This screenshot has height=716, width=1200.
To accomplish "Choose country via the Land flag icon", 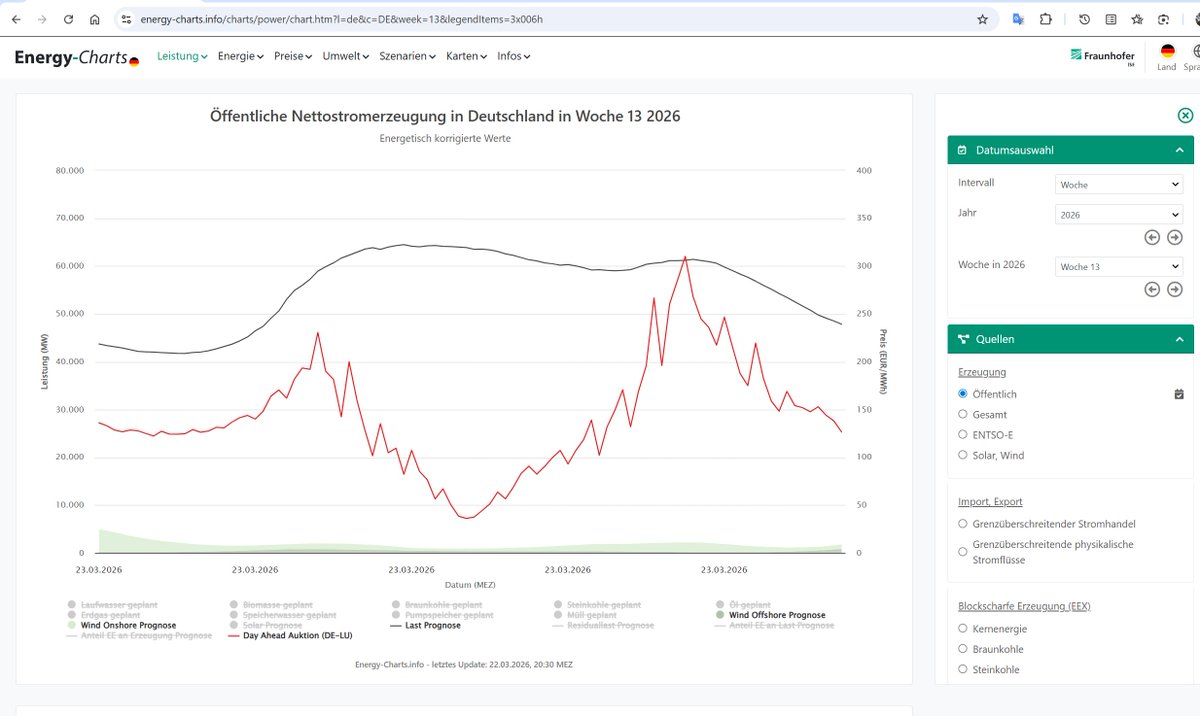I will pyautogui.click(x=1167, y=51).
